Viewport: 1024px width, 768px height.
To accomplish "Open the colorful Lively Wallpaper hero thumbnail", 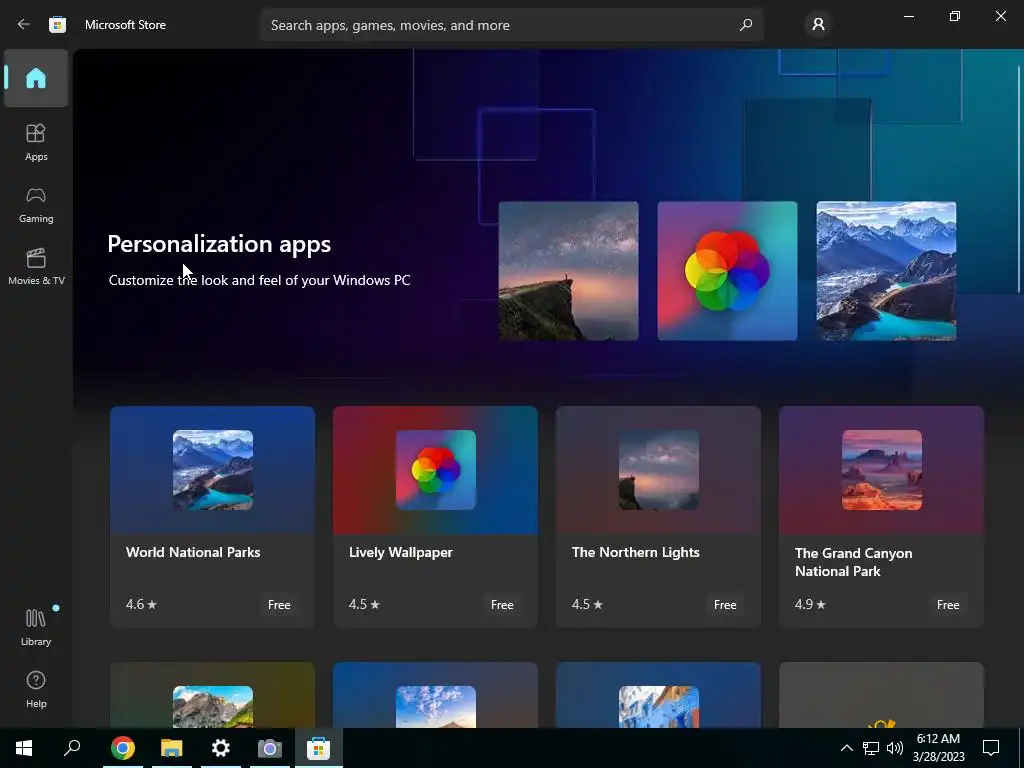I will 727,271.
